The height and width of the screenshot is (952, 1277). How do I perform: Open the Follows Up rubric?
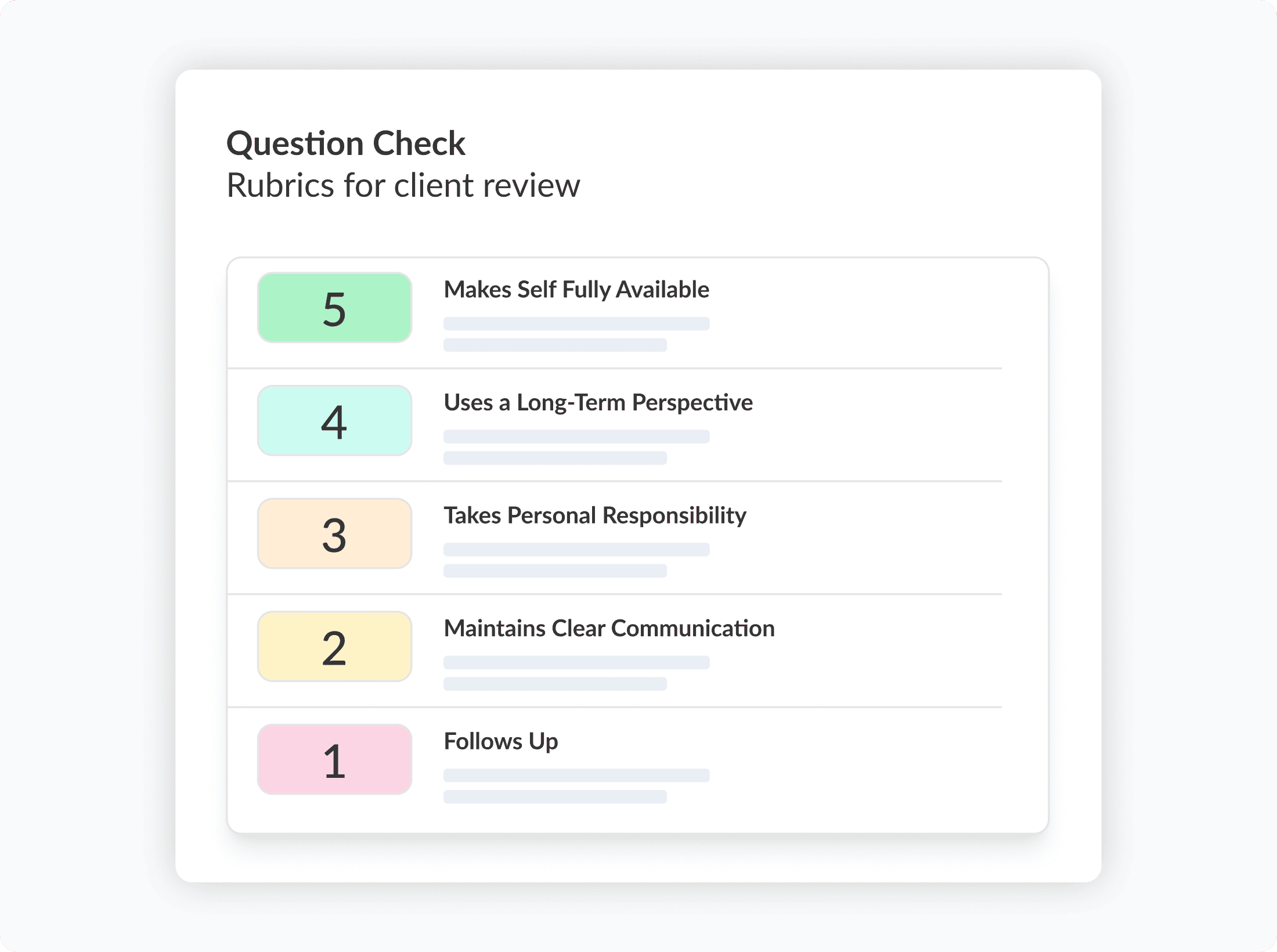click(x=500, y=741)
